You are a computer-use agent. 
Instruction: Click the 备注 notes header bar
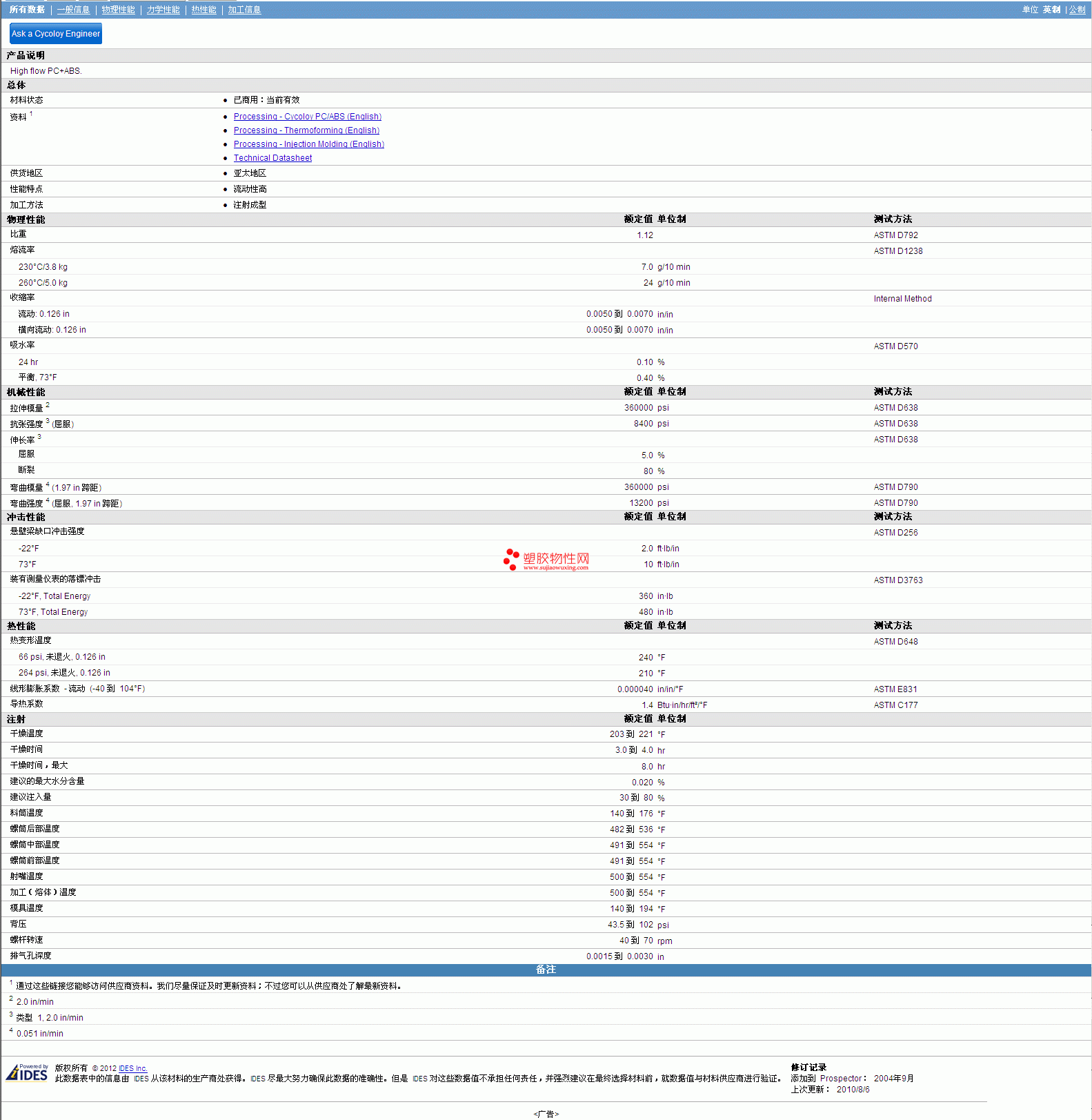click(546, 970)
